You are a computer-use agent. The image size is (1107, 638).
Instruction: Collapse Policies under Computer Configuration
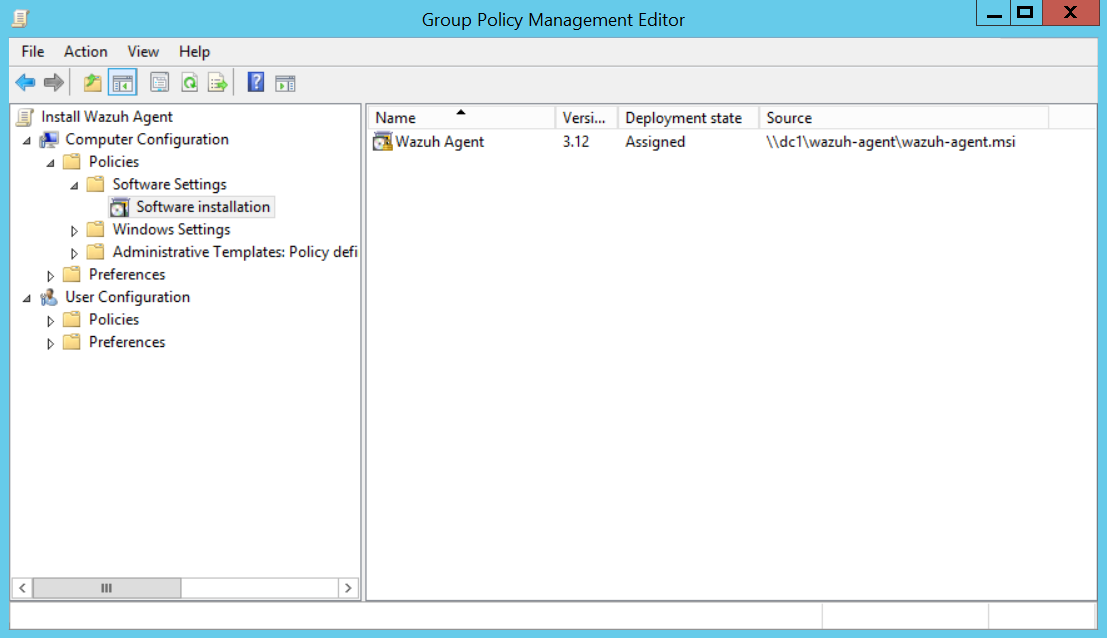click(50, 163)
